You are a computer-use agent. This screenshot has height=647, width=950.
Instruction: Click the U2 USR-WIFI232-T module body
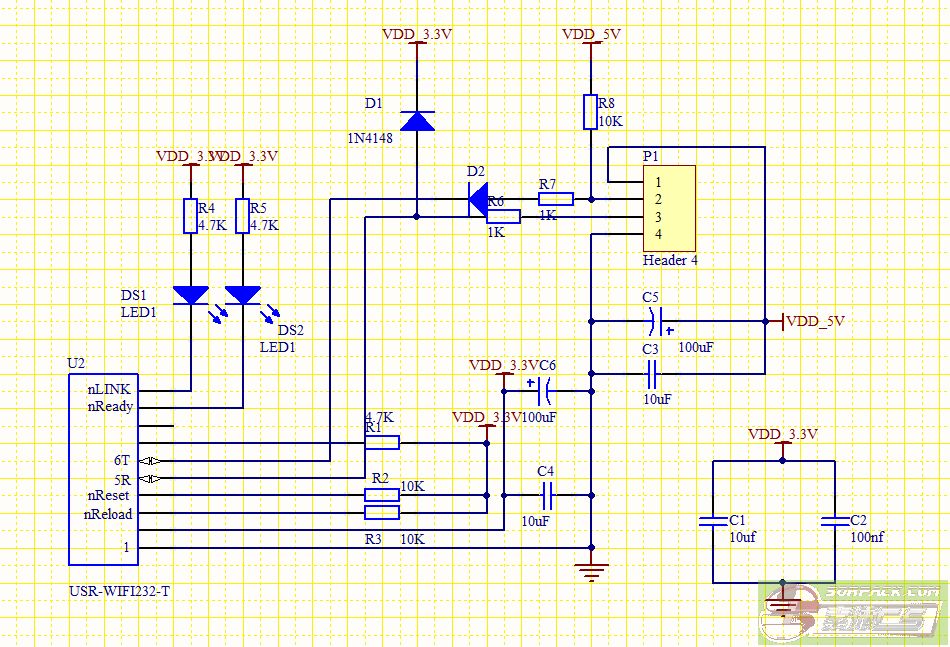tap(100, 470)
